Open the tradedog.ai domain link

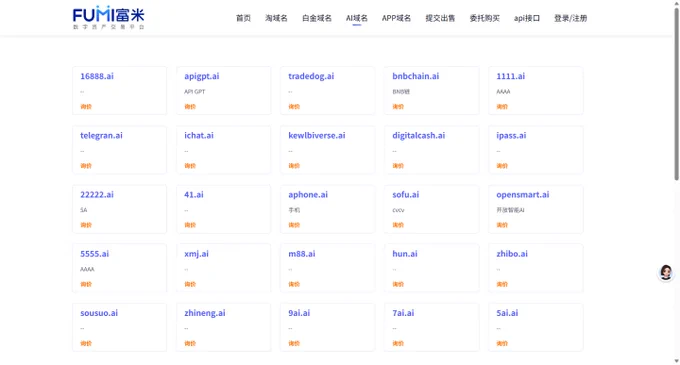point(311,76)
